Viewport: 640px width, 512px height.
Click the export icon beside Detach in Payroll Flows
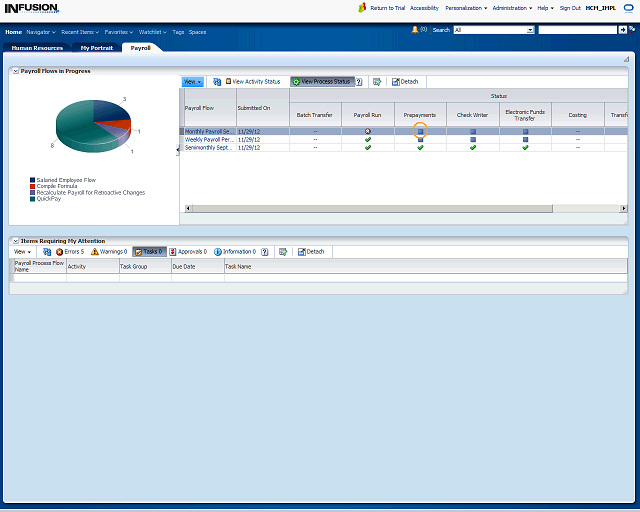tap(376, 81)
